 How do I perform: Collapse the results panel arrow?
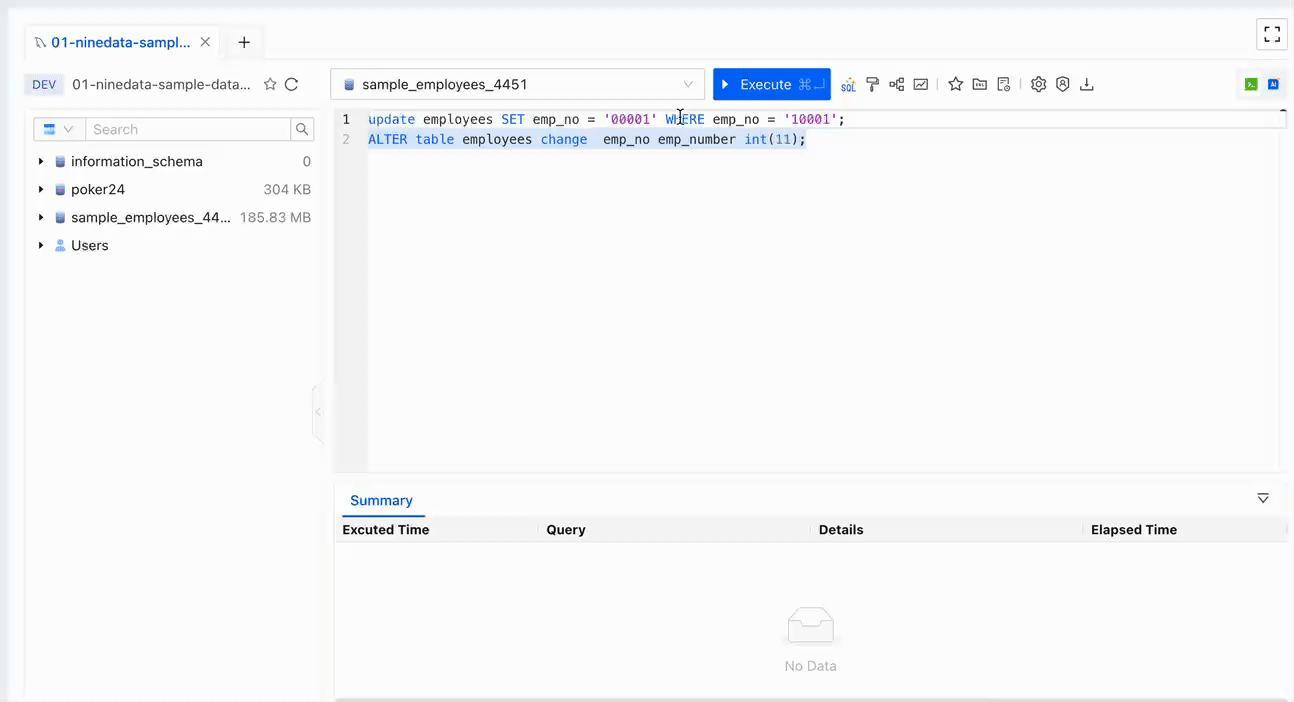[x=1263, y=499]
